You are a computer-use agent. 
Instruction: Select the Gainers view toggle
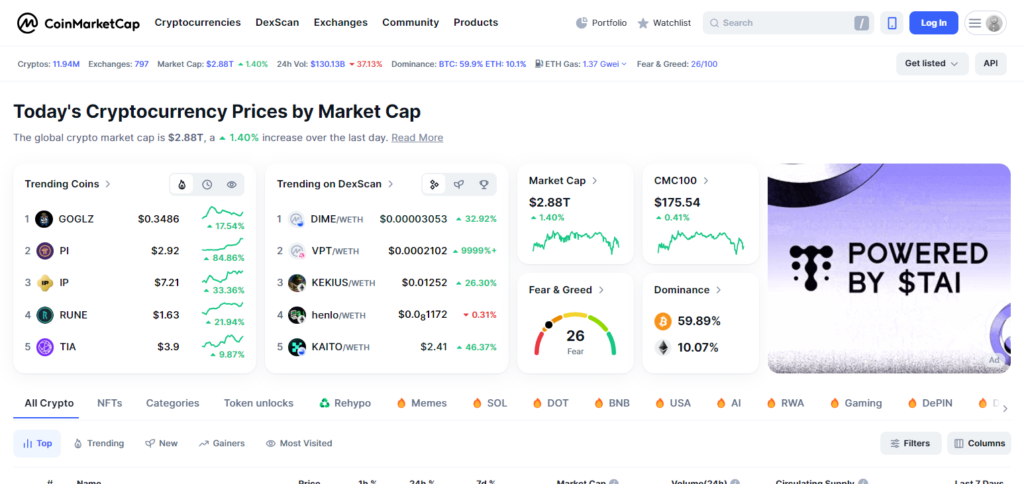221,443
